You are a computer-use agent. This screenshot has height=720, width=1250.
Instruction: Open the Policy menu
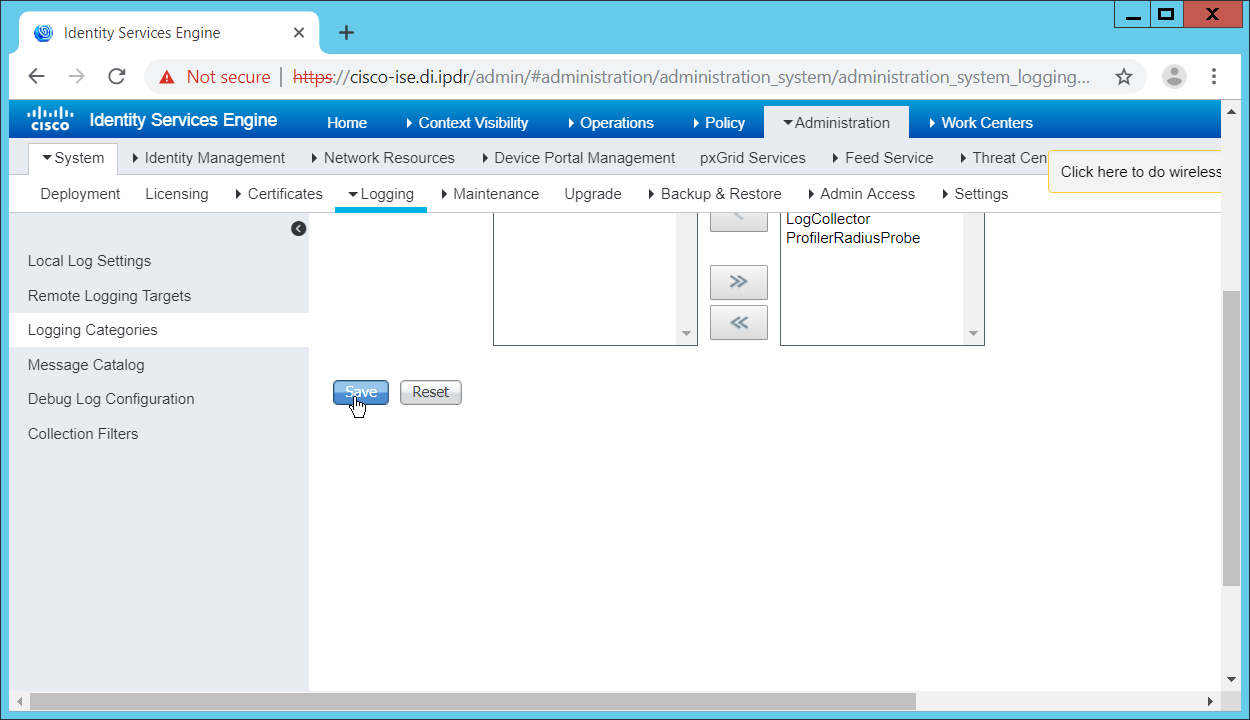pyautogui.click(x=718, y=123)
